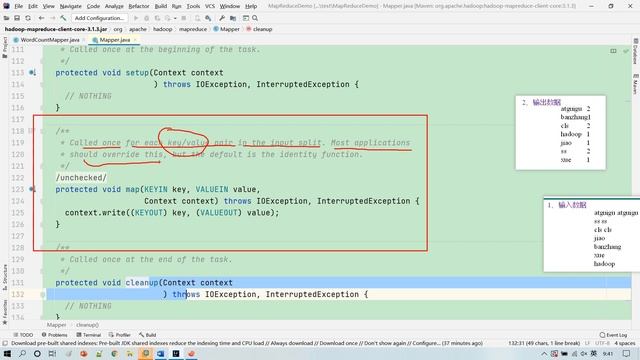Open the Build tool window
Screen dimensions: 640x360
147,335
